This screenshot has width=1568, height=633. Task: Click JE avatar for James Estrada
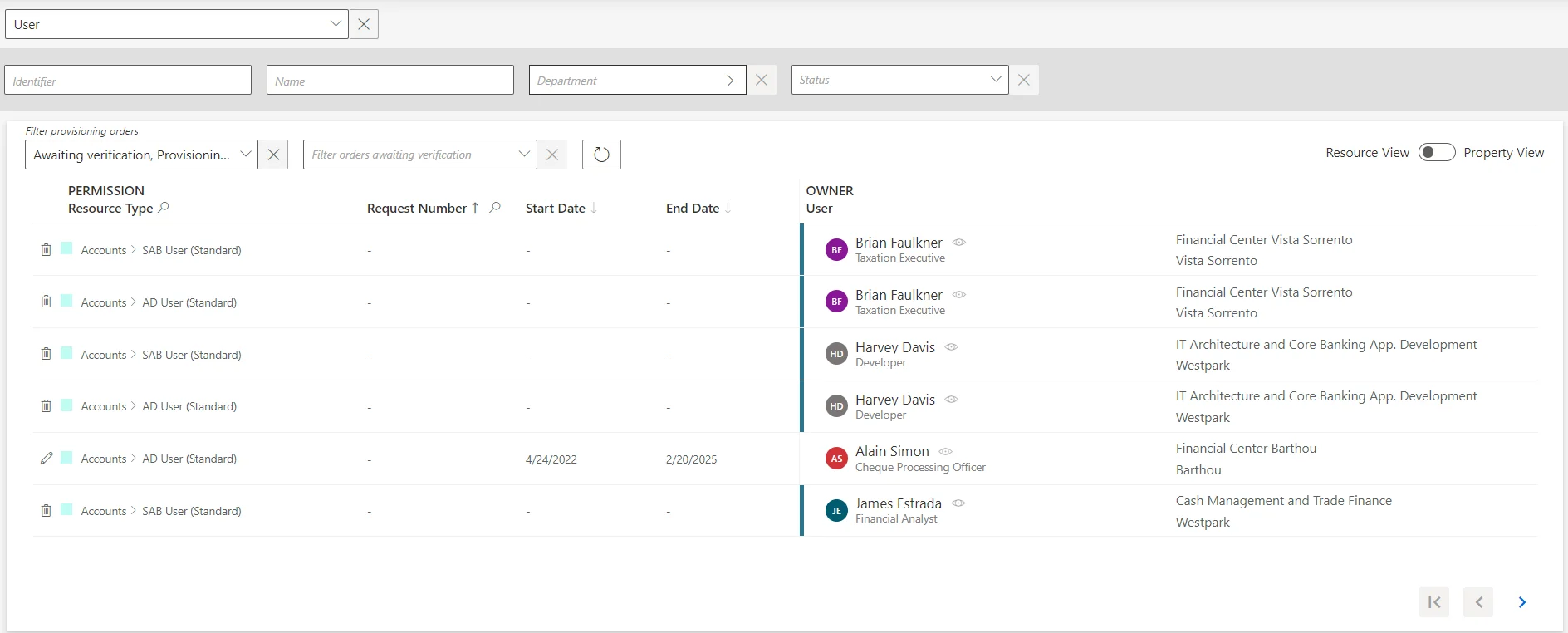click(836, 510)
